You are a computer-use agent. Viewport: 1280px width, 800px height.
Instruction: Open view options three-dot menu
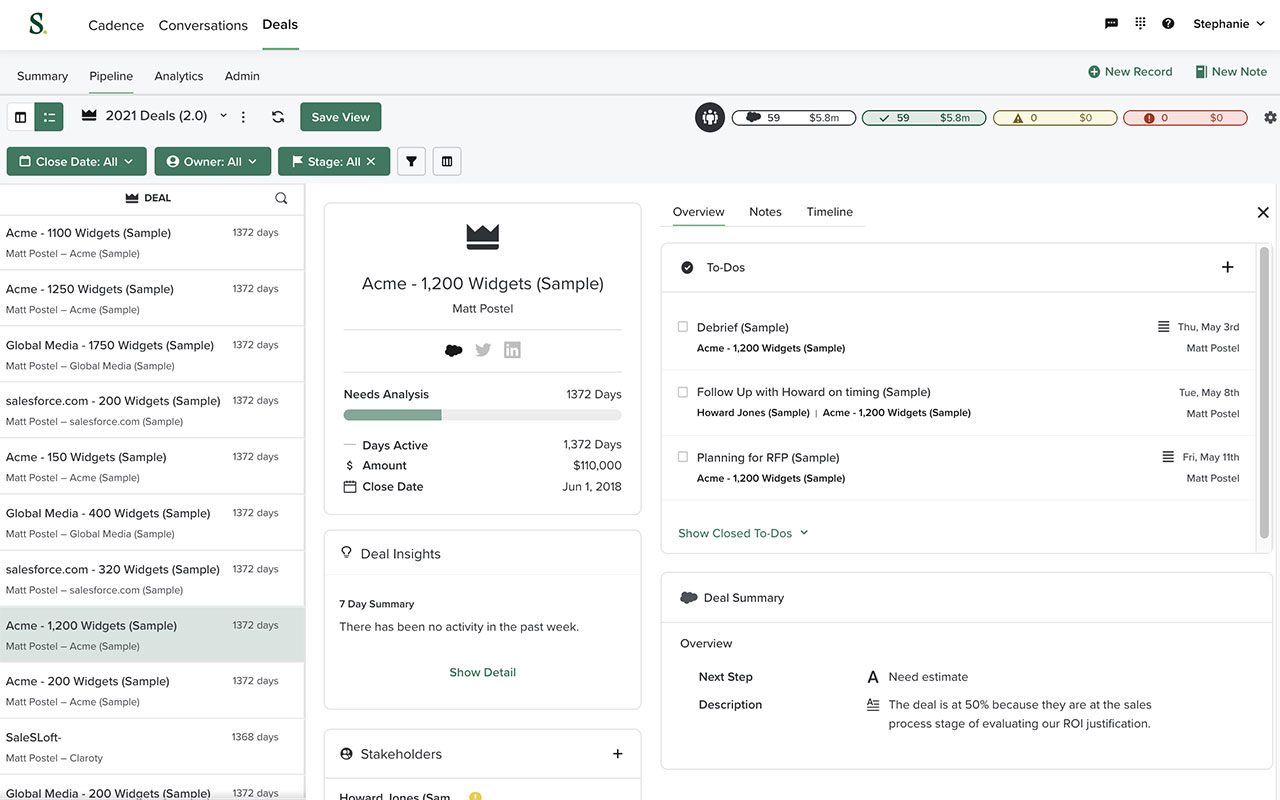click(243, 117)
